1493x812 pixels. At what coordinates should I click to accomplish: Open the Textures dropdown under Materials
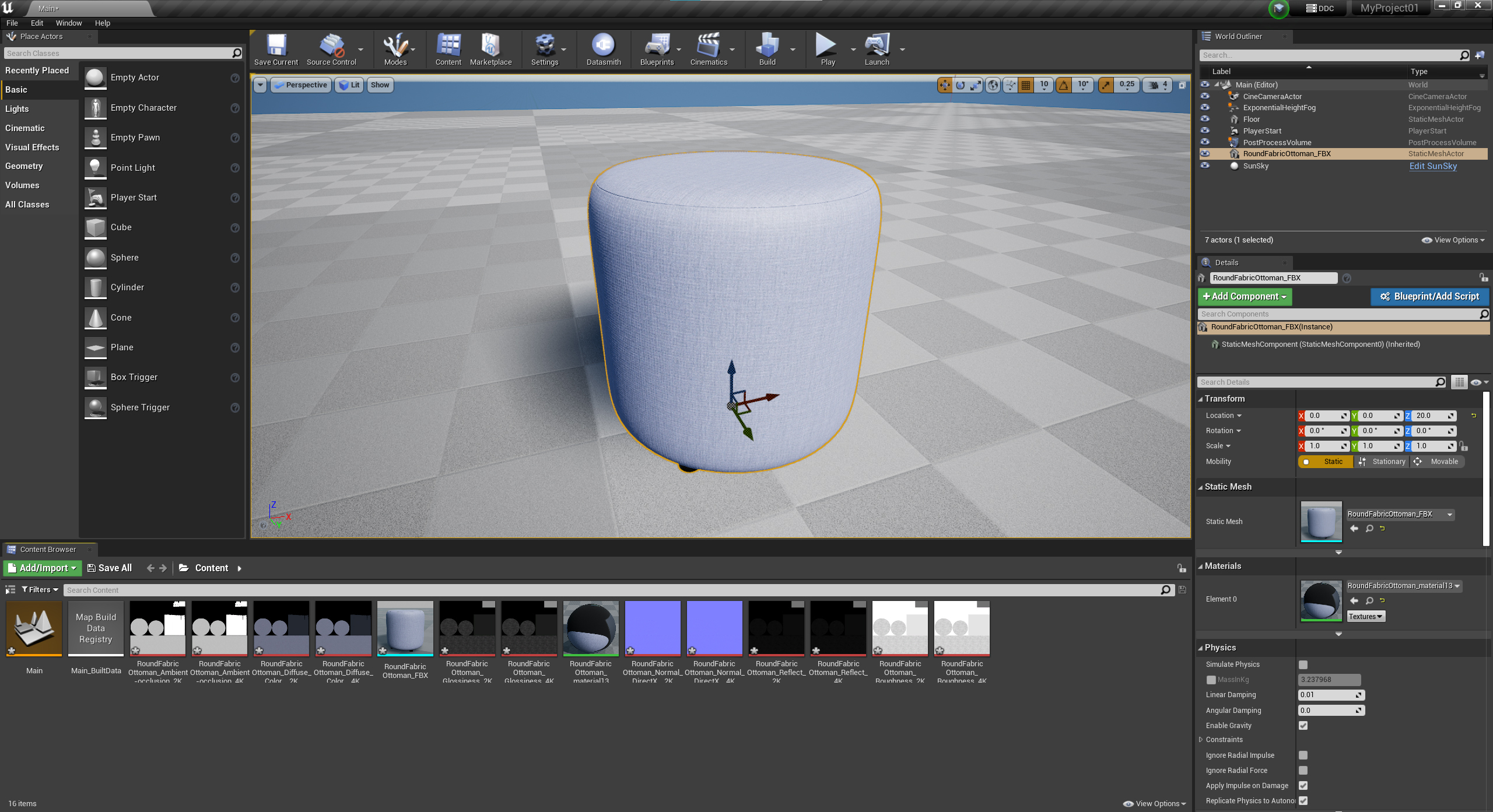pyautogui.click(x=1365, y=616)
